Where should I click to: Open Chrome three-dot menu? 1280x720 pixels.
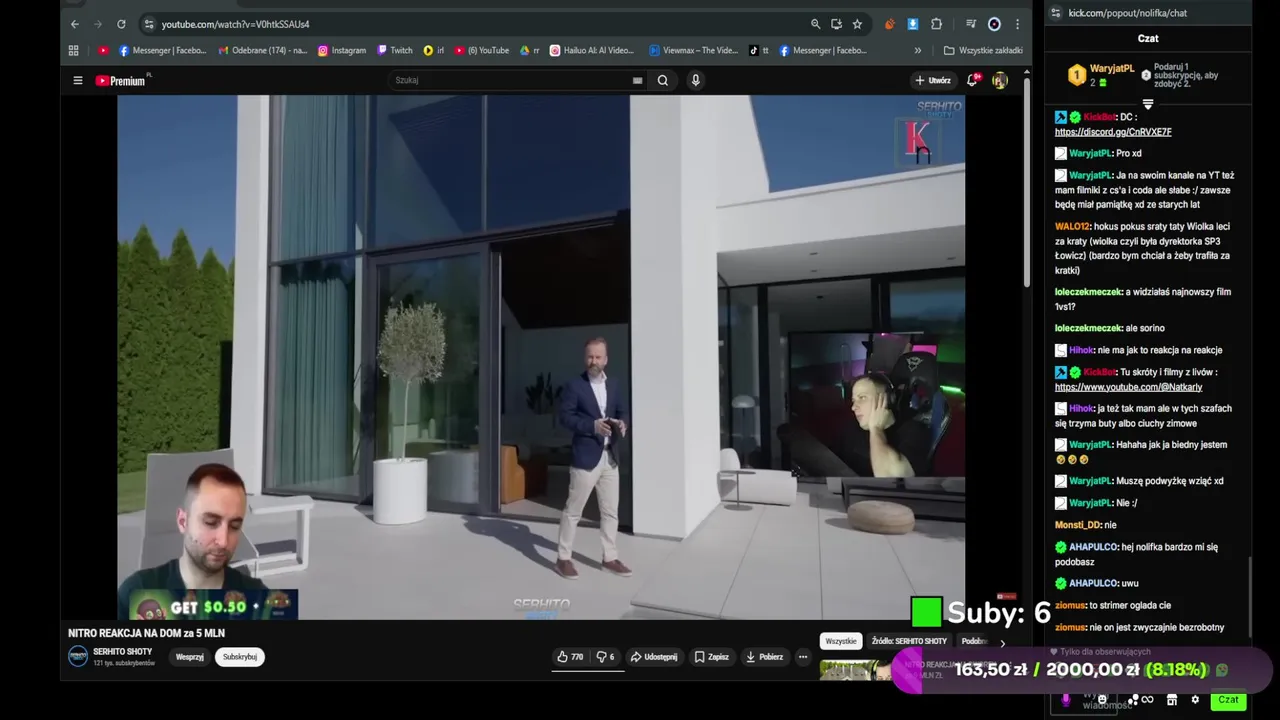[x=1017, y=24]
